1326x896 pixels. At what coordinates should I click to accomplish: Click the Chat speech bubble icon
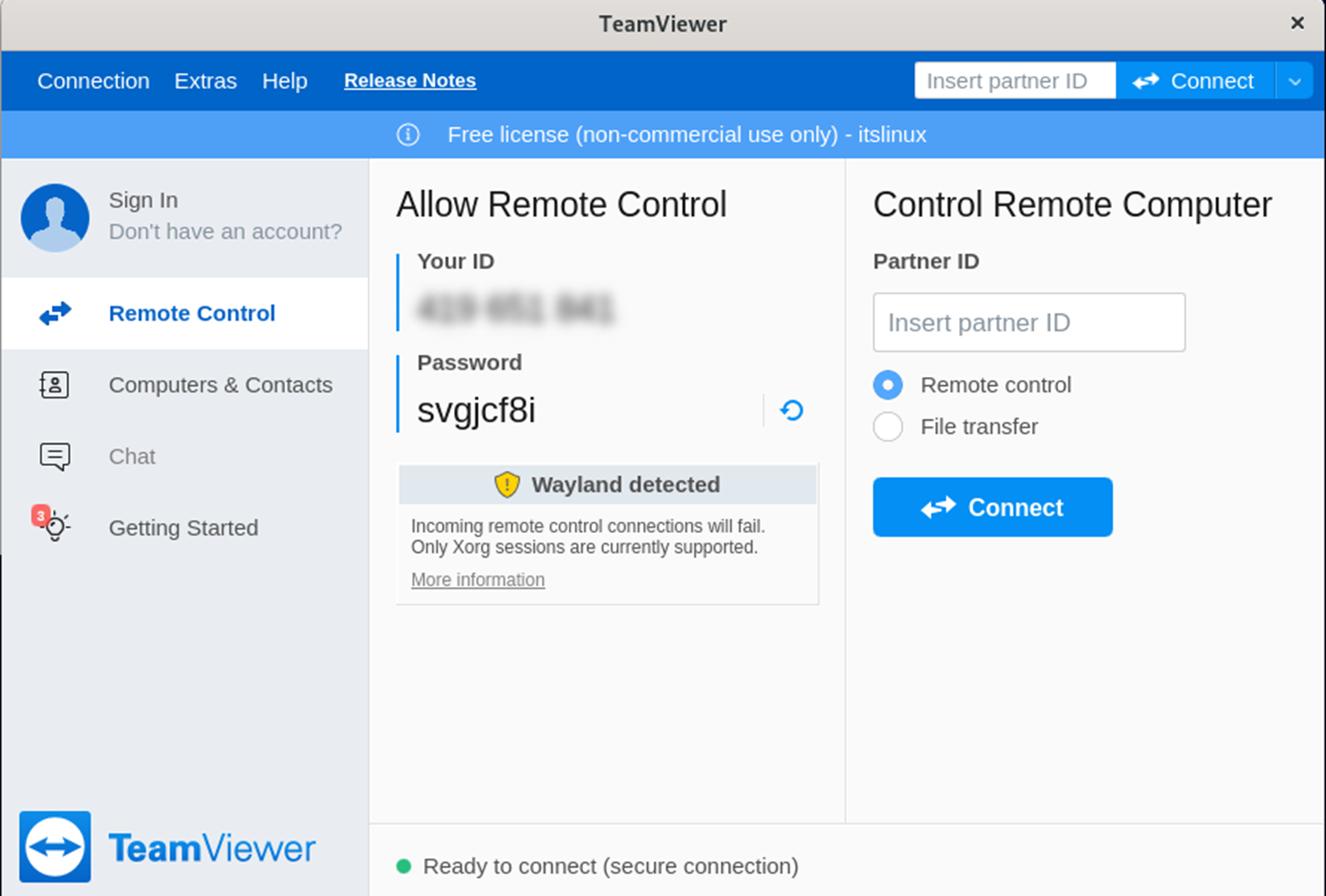(x=55, y=456)
